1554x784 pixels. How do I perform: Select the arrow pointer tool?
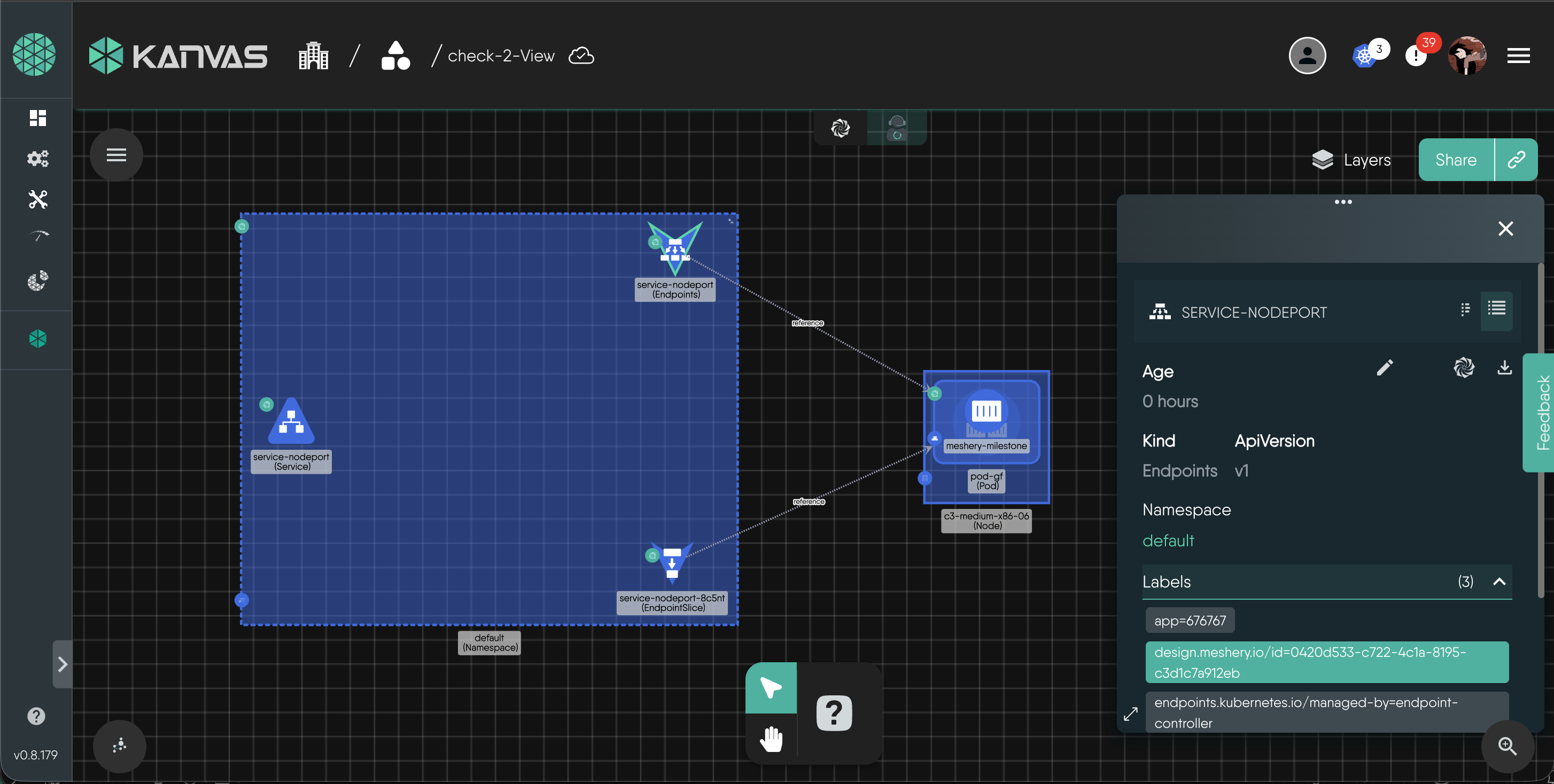[x=771, y=687]
